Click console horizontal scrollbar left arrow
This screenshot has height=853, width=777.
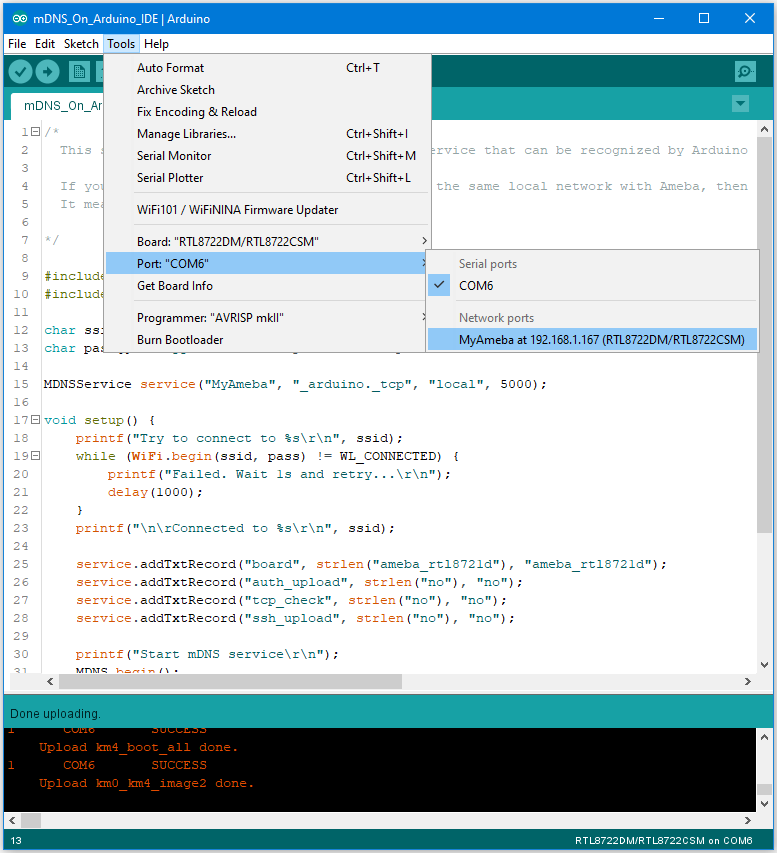[12, 820]
